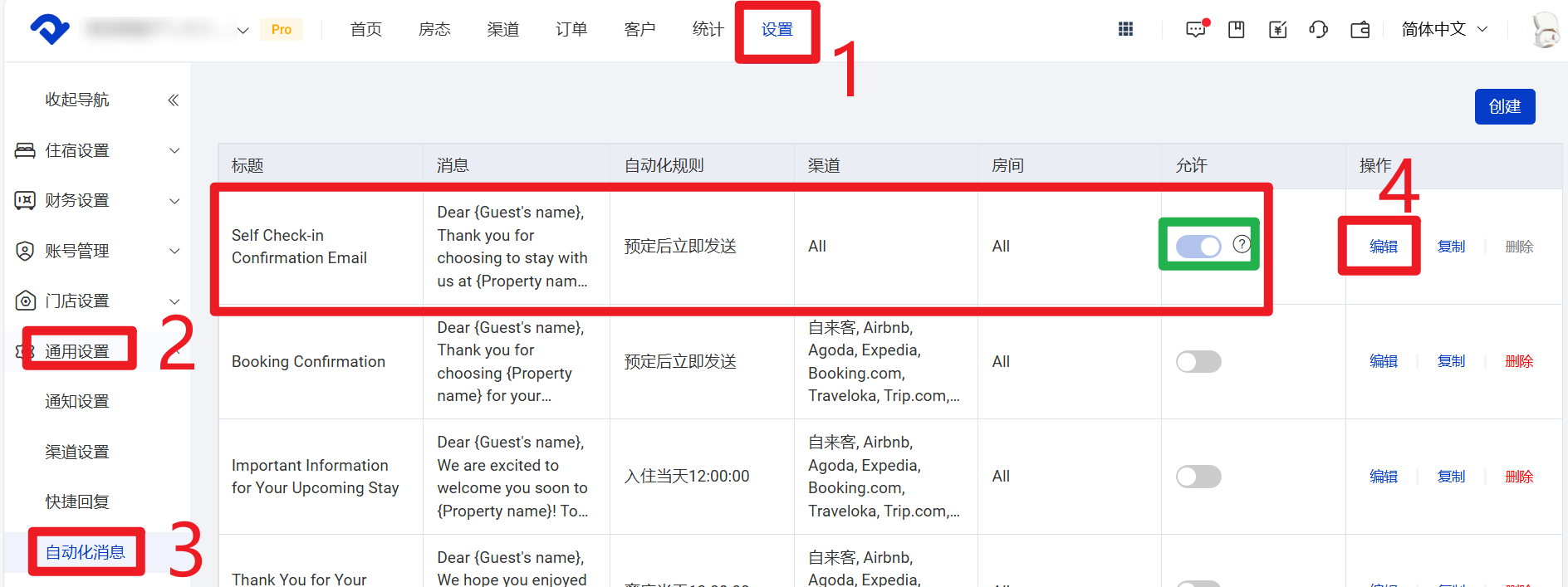
Task: Click the 住宿设置 bed icon
Action: click(x=25, y=150)
